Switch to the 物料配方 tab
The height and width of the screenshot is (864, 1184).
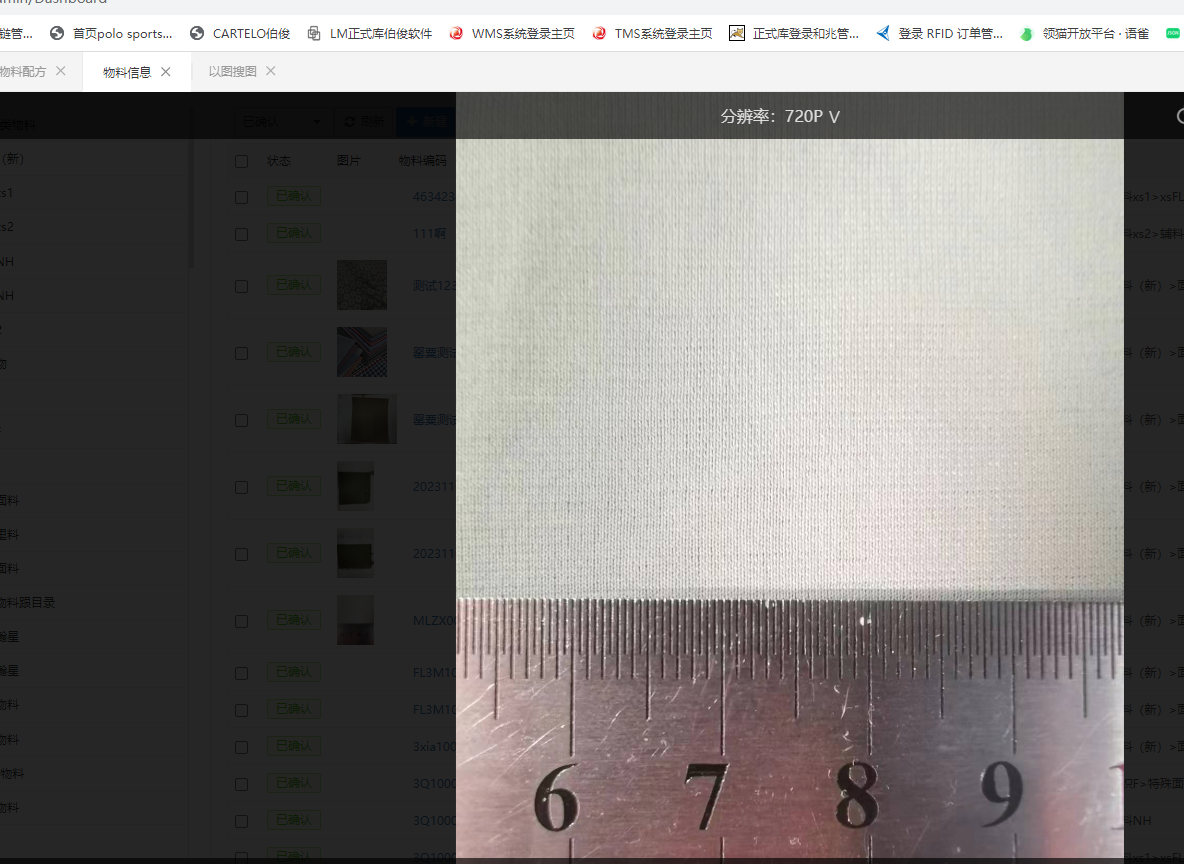23,72
